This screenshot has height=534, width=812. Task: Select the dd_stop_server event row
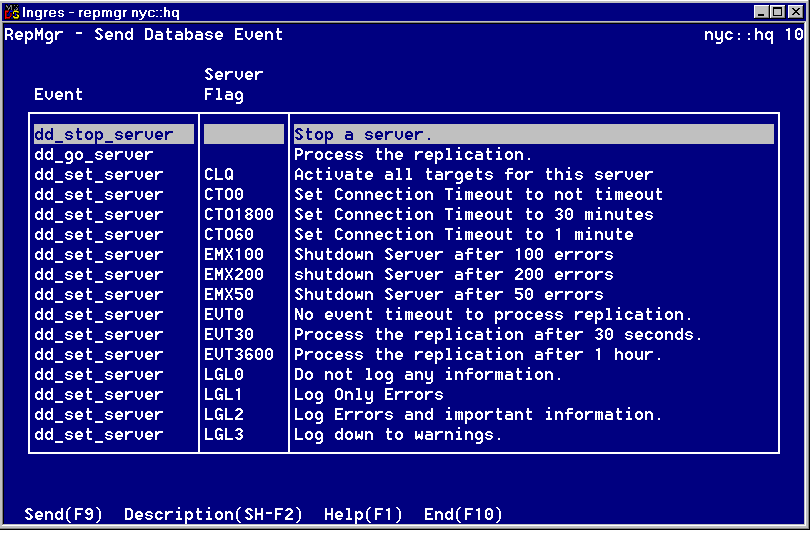coord(103,135)
